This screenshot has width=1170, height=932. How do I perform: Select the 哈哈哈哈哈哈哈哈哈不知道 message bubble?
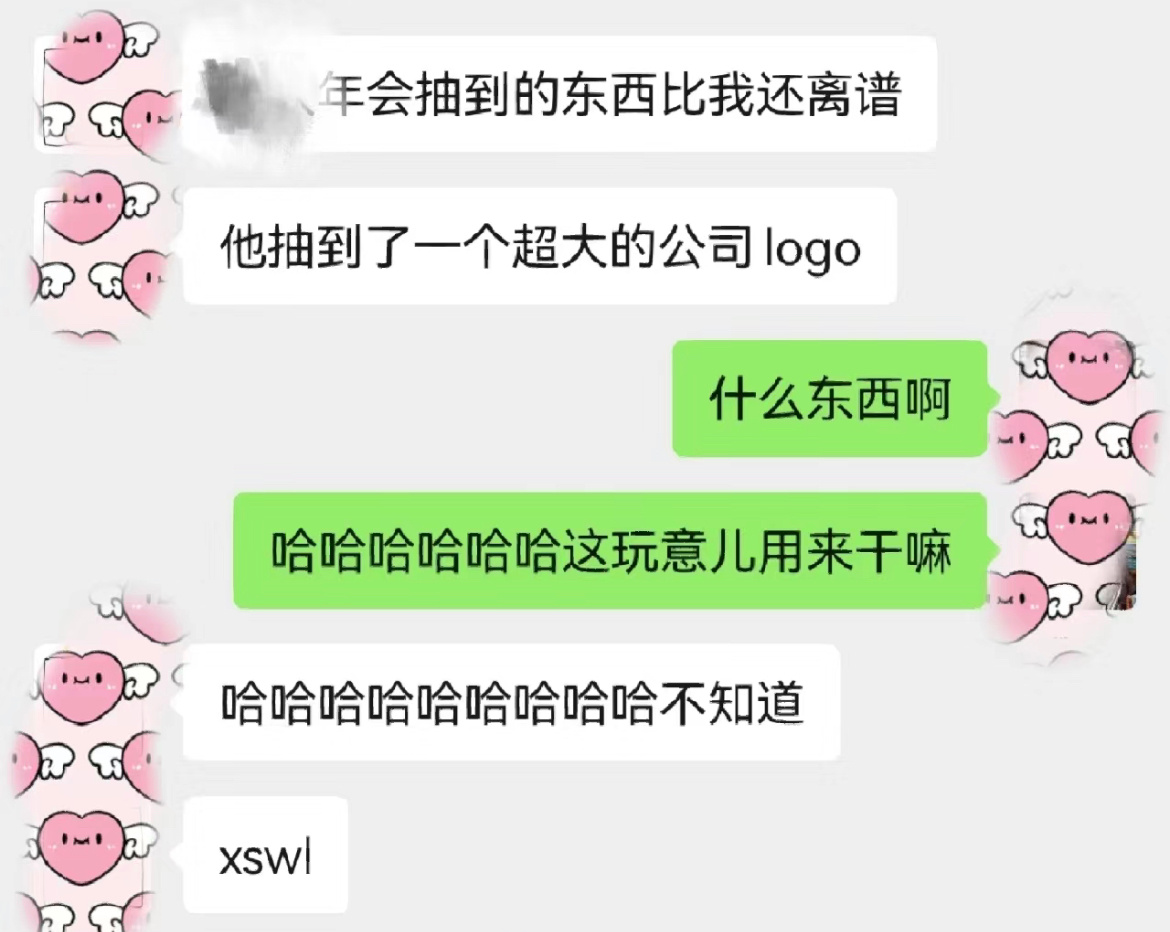point(512,703)
